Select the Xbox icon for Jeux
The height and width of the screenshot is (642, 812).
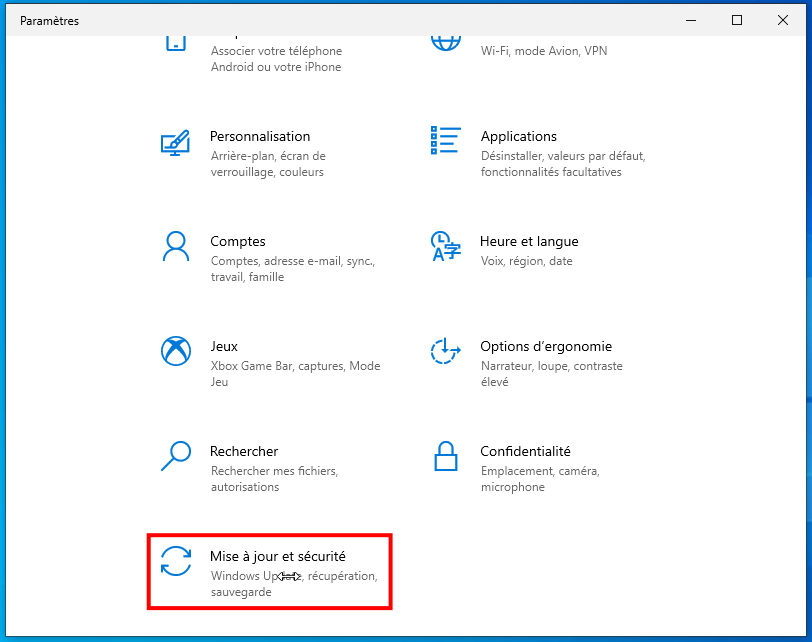(x=176, y=352)
